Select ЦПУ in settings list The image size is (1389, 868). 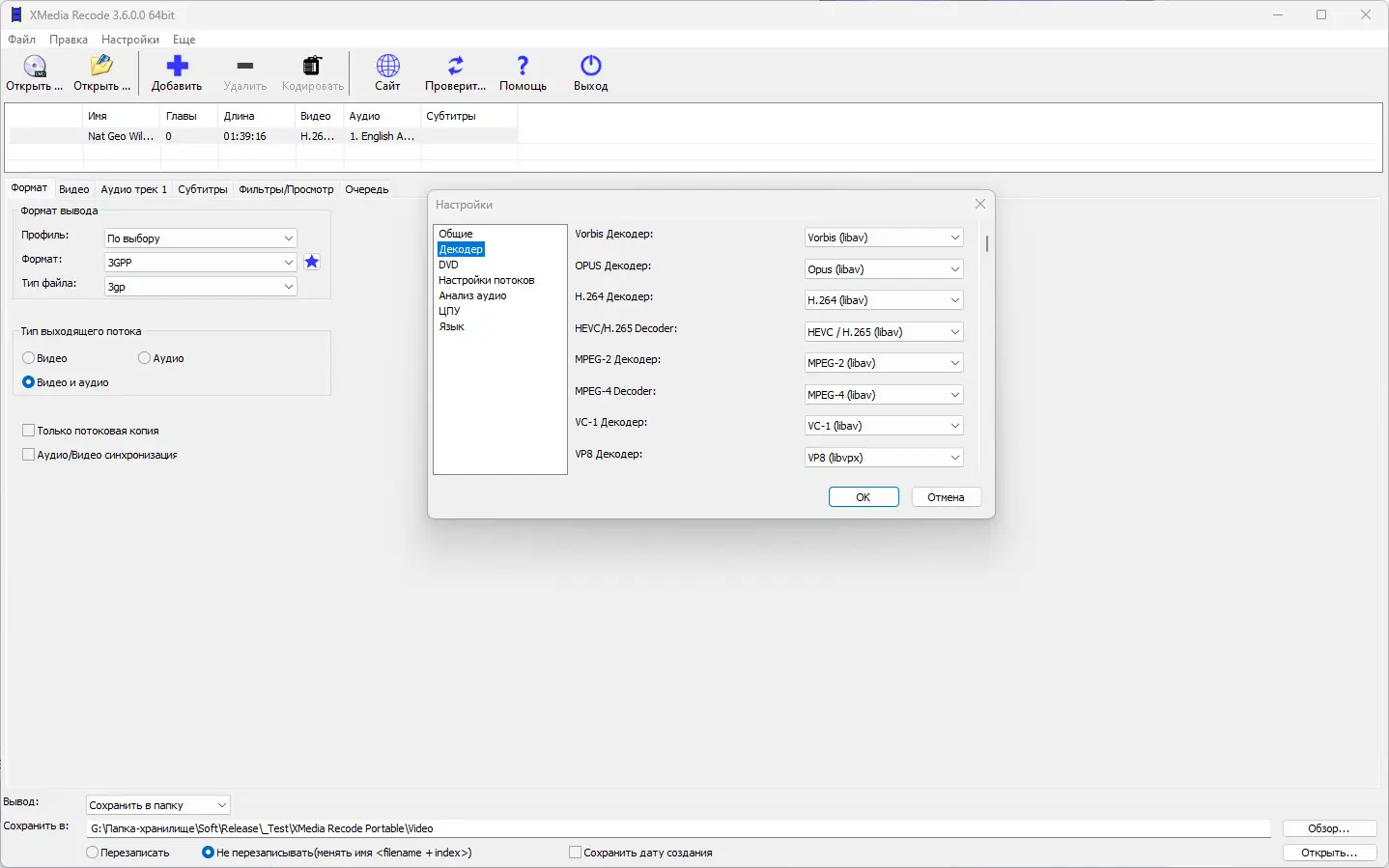(449, 311)
